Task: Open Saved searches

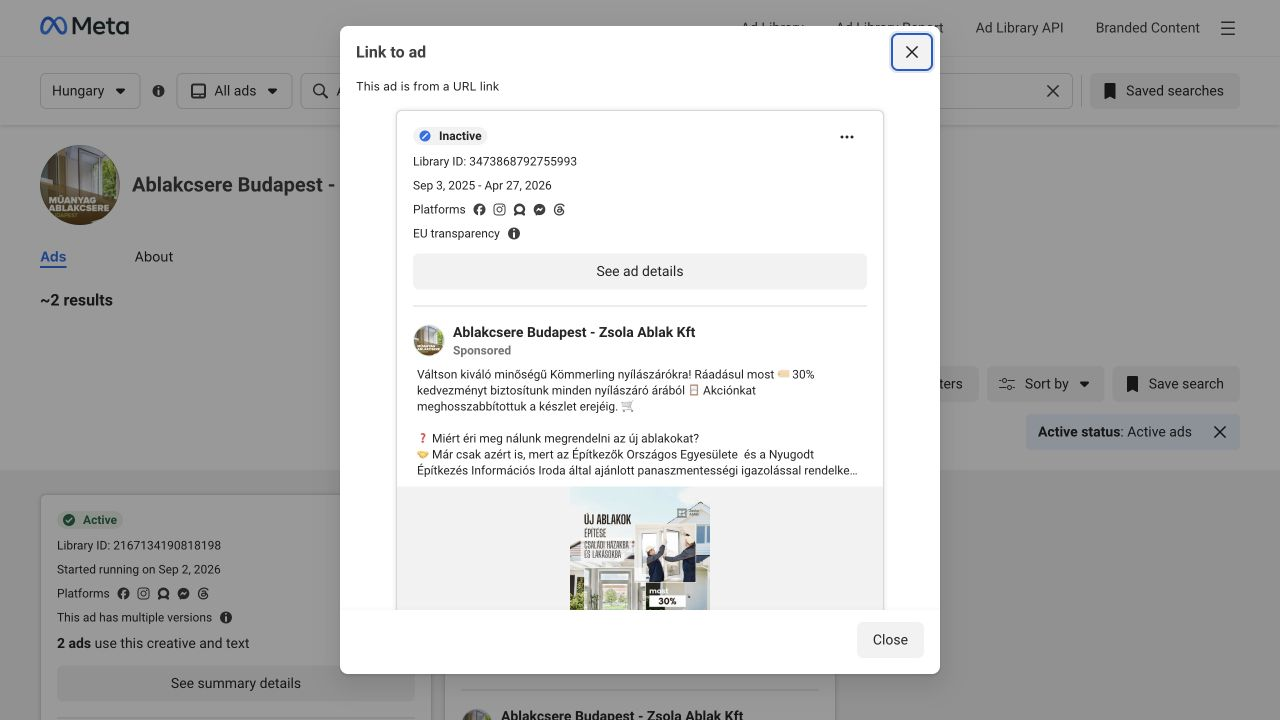Action: (1164, 91)
